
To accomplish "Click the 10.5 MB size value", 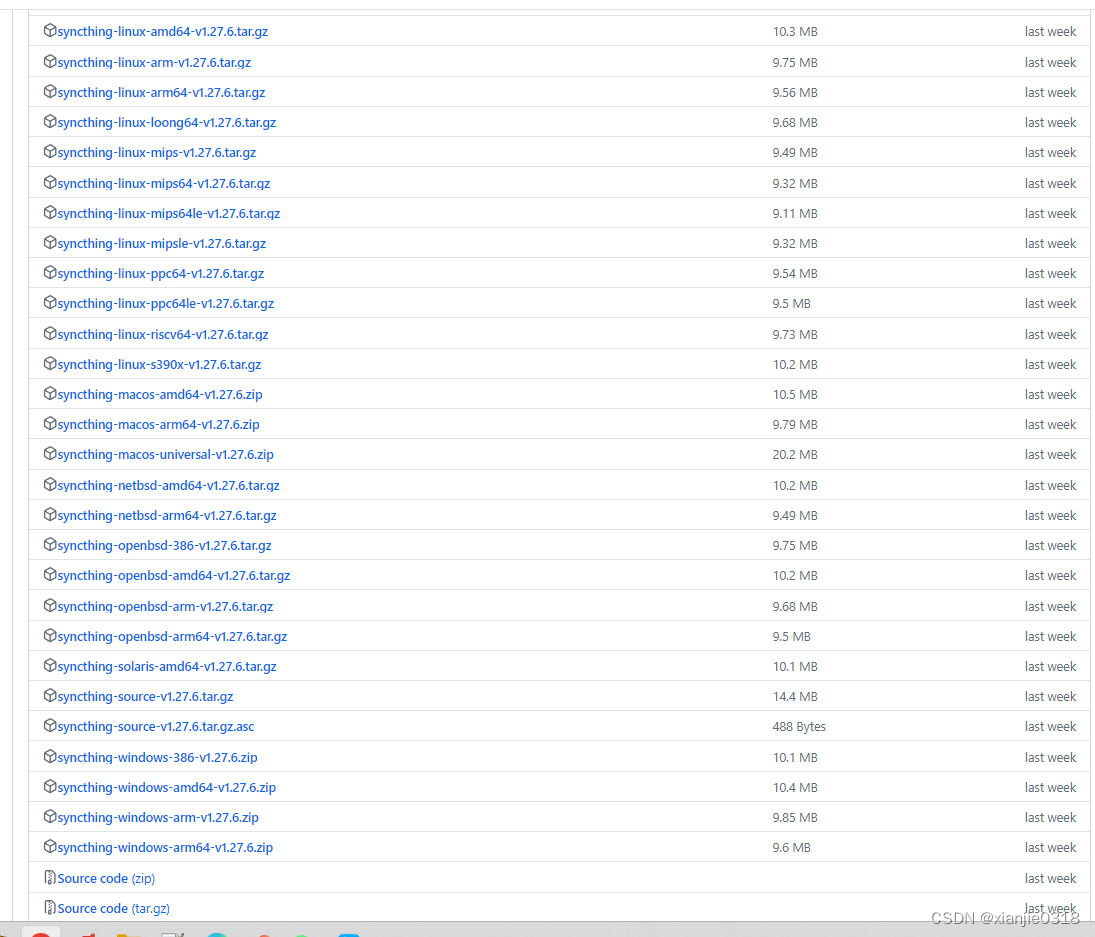I will coord(795,394).
